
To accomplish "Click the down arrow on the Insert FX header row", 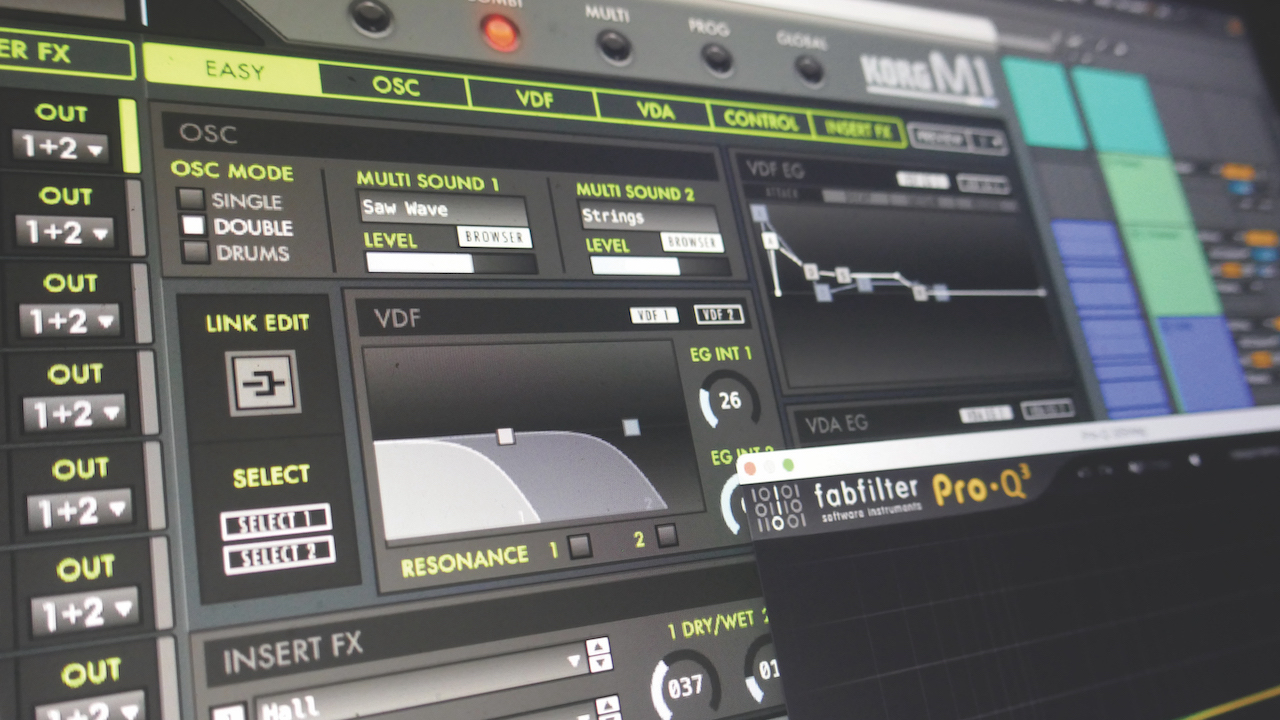I will pos(599,663).
